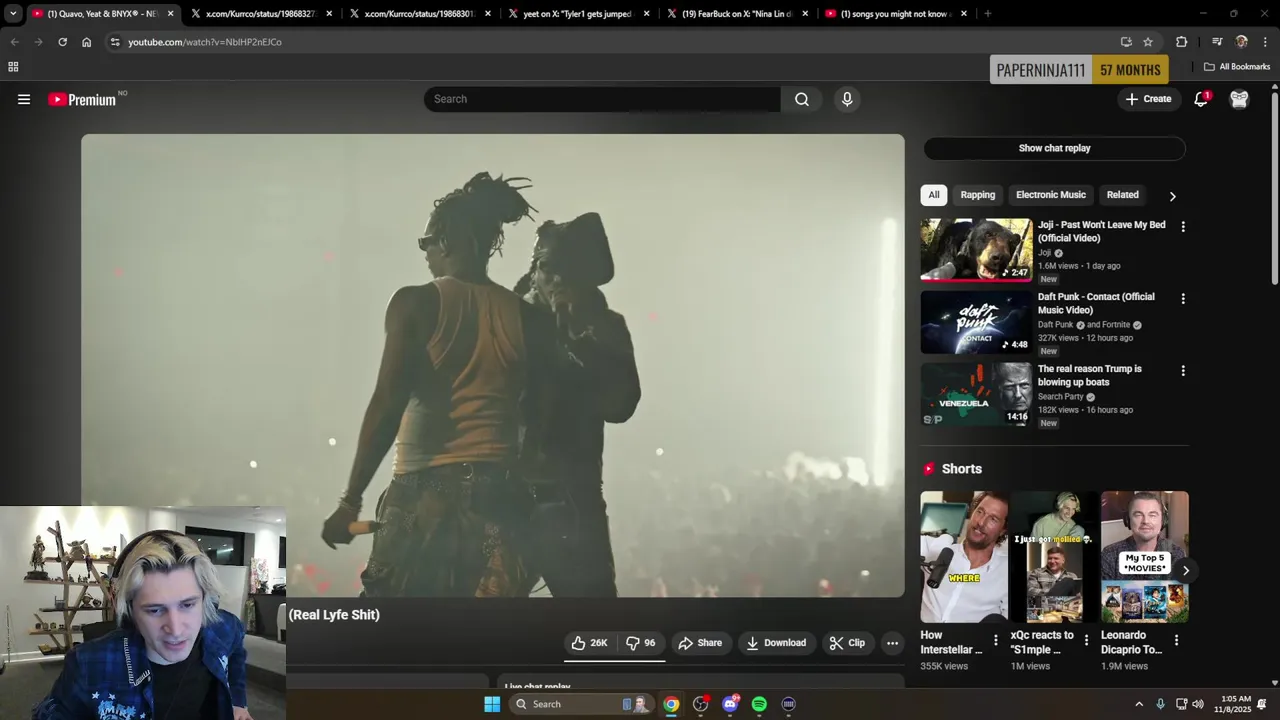Screen dimensions: 1280x720
Task: Open the YouTube hamburger guide menu
Action: pyautogui.click(x=24, y=99)
